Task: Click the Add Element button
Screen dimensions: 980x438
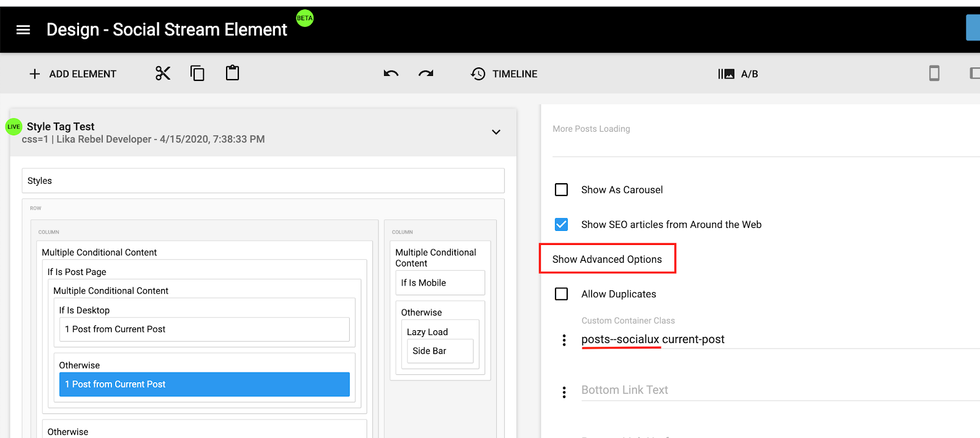Action: point(73,74)
